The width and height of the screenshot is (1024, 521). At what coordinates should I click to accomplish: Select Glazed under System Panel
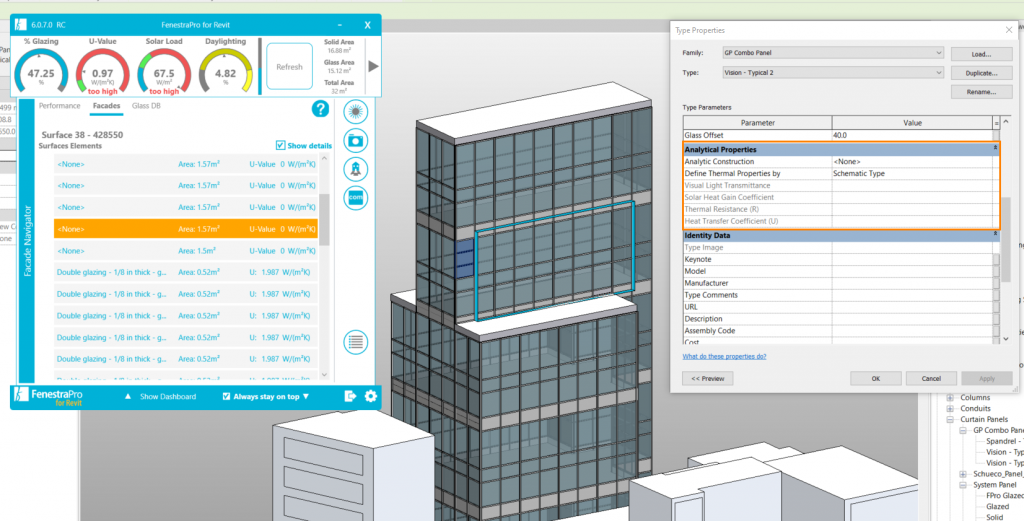tap(997, 507)
